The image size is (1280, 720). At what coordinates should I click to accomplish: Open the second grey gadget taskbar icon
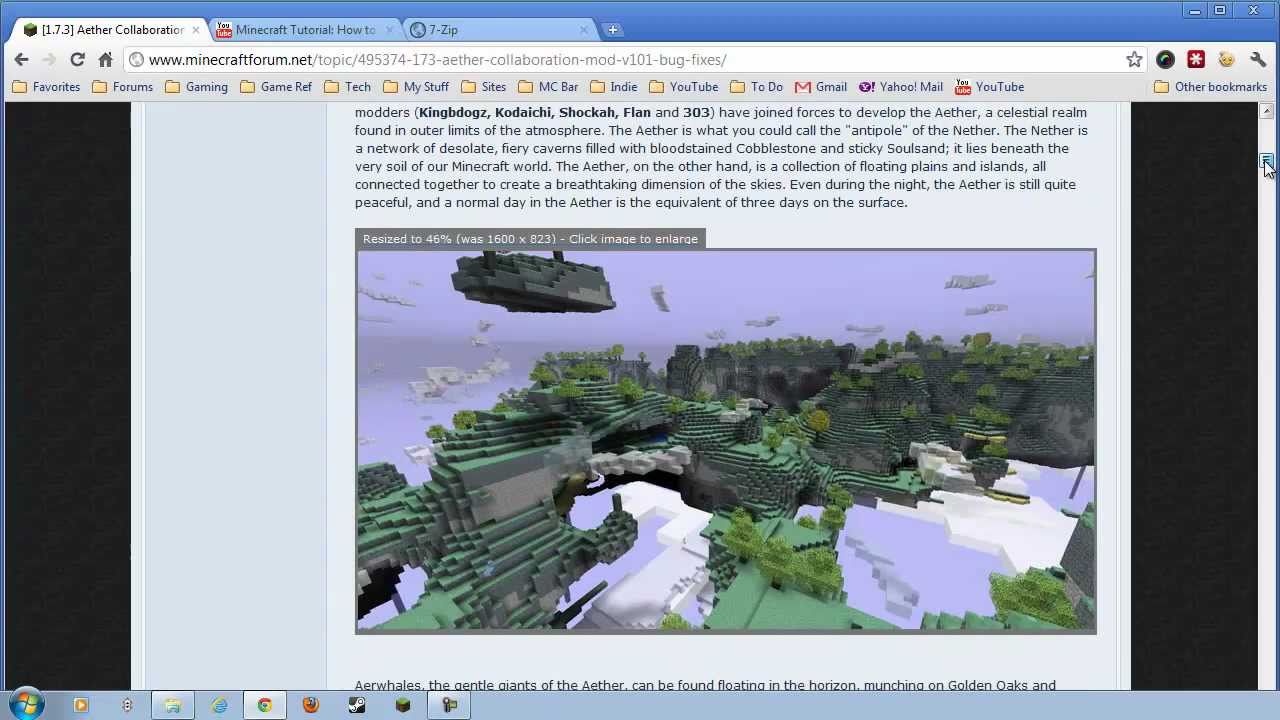click(127, 705)
